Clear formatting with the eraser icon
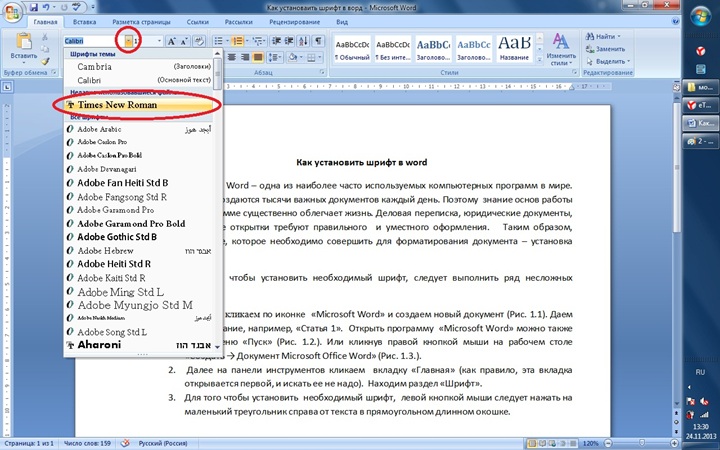This screenshot has width=720, height=450. pyautogui.click(x=199, y=41)
